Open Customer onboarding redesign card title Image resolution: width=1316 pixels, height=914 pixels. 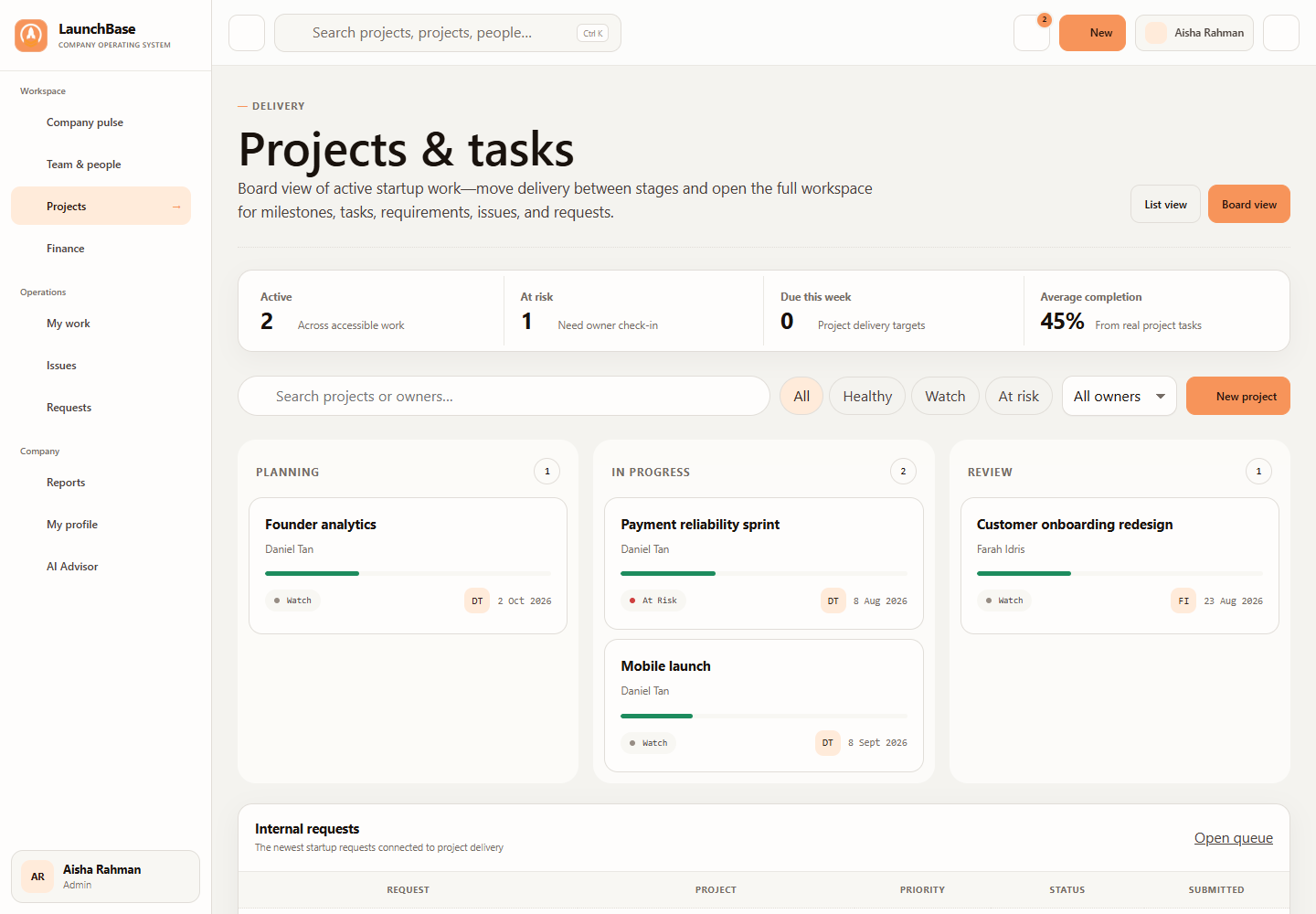coord(1075,525)
